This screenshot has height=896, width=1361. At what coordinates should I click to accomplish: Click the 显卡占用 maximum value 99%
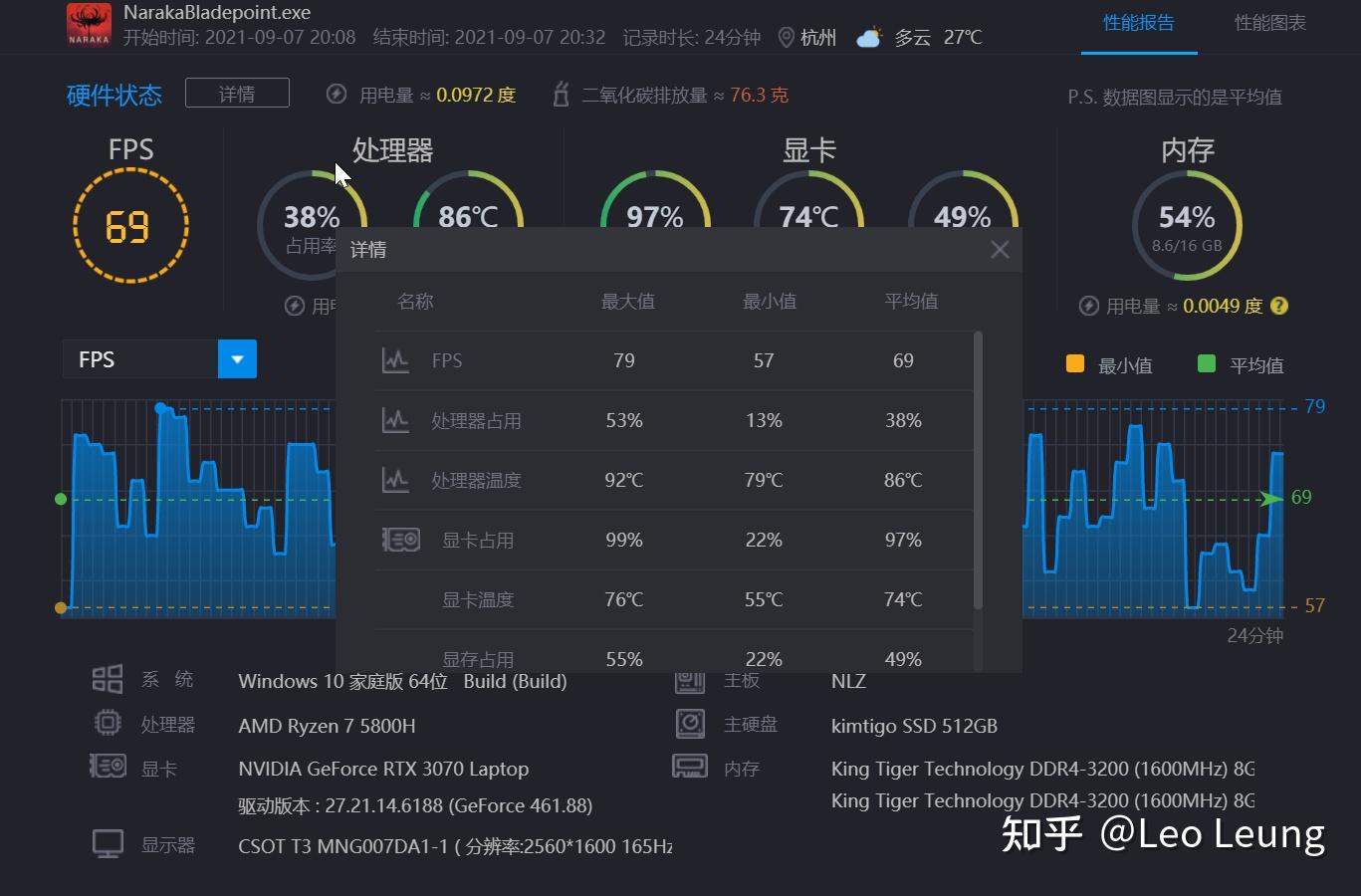pos(624,540)
